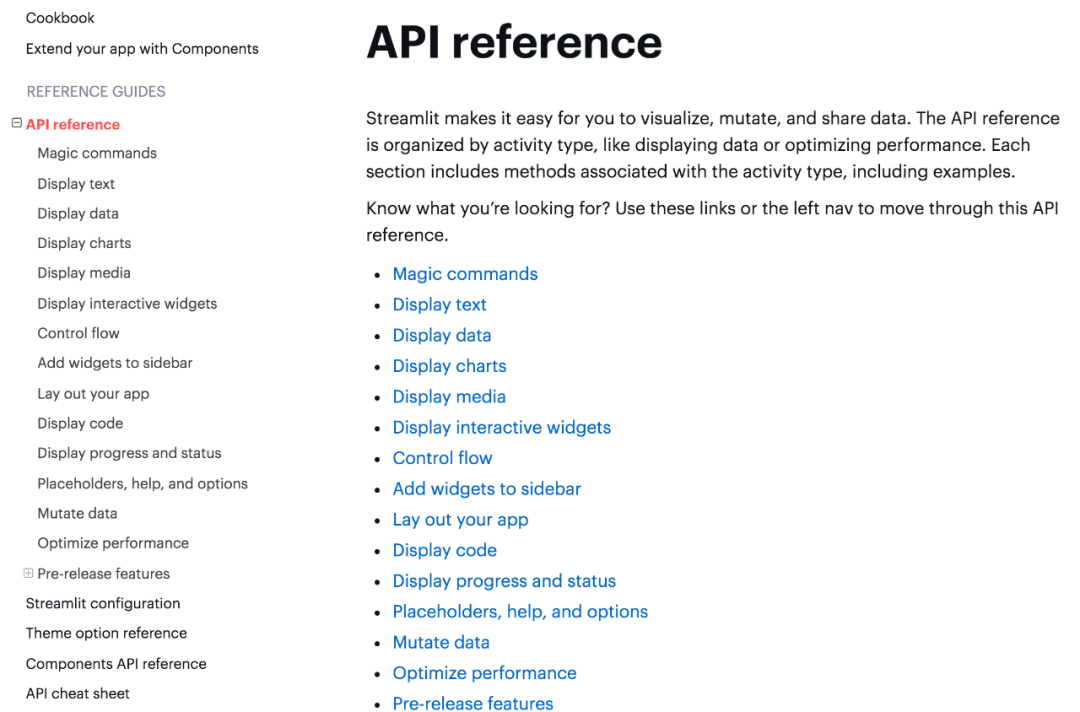Follow the Magic commands bullet link
This screenshot has height=712, width=1080.
coord(465,274)
